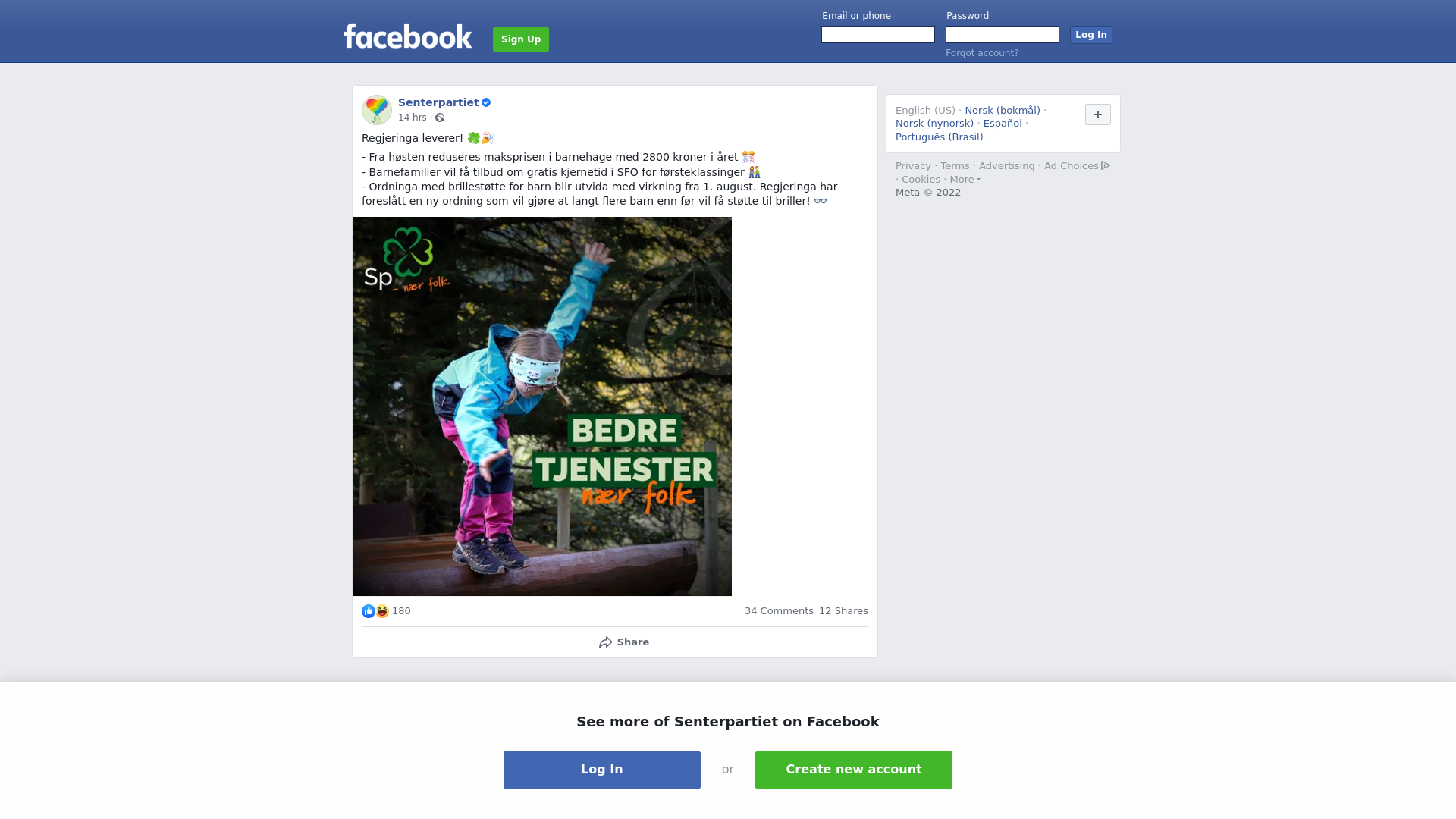
Task: Click the verified badge next to Senterpartiet
Action: coord(486,102)
